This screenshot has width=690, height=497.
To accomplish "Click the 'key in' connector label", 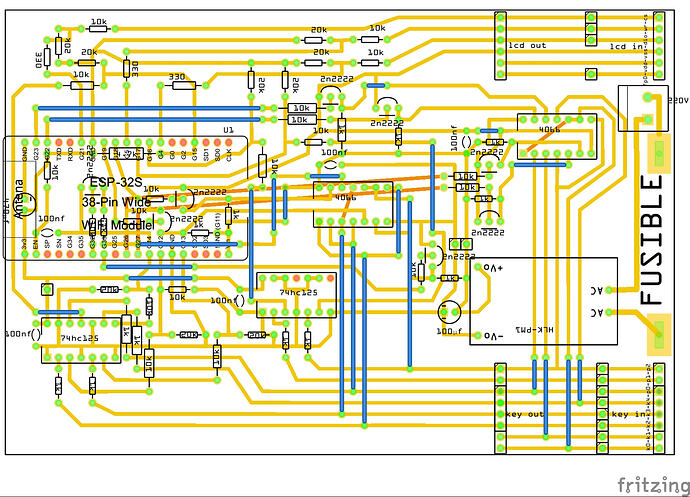I will pos(628,414).
